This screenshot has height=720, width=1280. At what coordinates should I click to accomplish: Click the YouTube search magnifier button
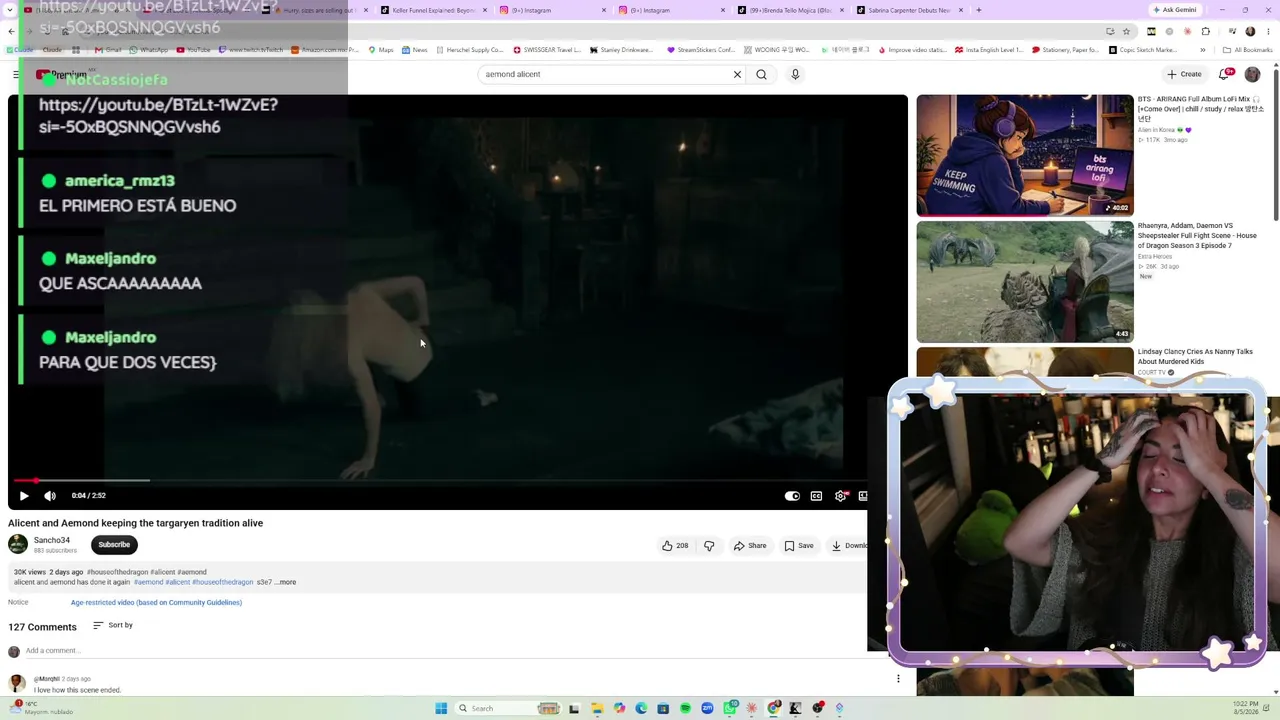tap(761, 74)
